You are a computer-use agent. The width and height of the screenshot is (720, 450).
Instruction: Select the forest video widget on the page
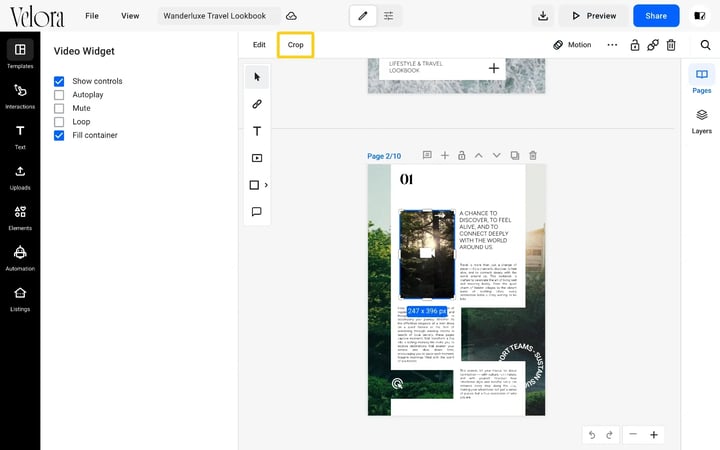click(427, 254)
